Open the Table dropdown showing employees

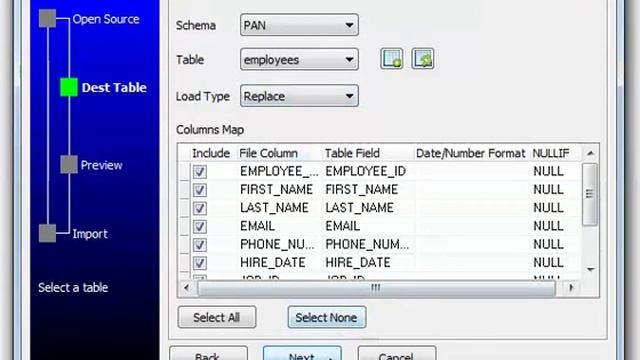coord(299,60)
